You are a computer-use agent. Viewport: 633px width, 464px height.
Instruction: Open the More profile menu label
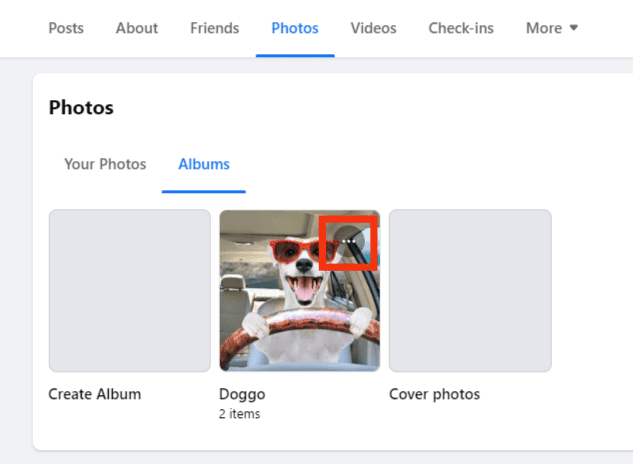pos(544,28)
